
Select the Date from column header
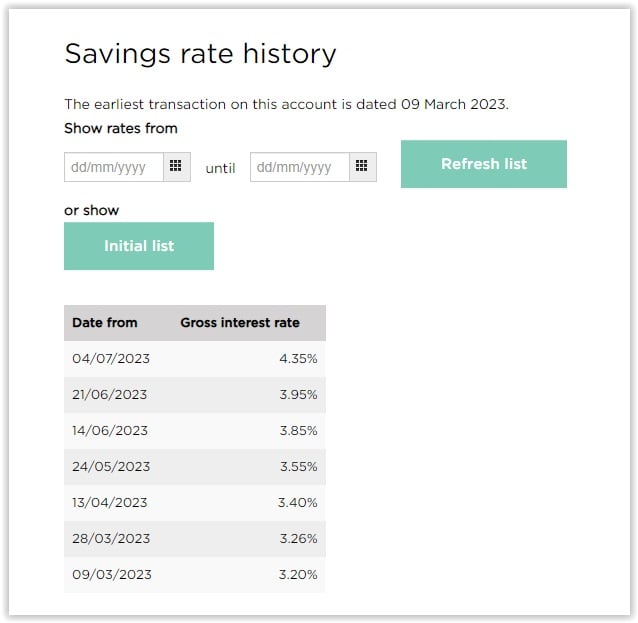[x=105, y=323]
